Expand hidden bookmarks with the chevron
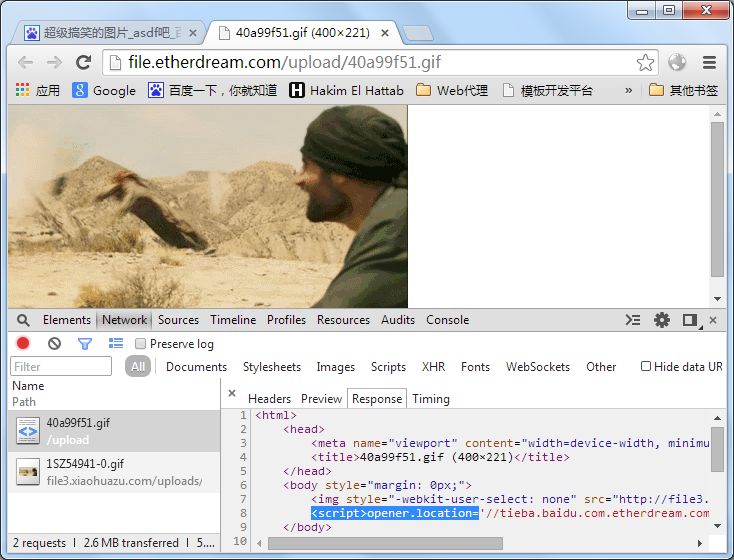The height and width of the screenshot is (560, 734). pos(629,90)
